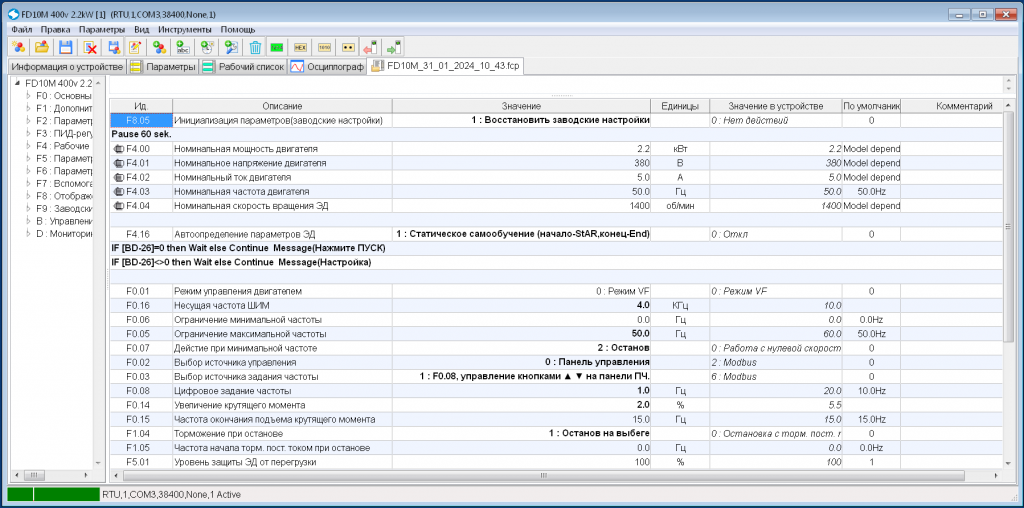The height and width of the screenshot is (508, 1024).
Task: Click the add condition wrench icon
Action: click(x=231, y=47)
